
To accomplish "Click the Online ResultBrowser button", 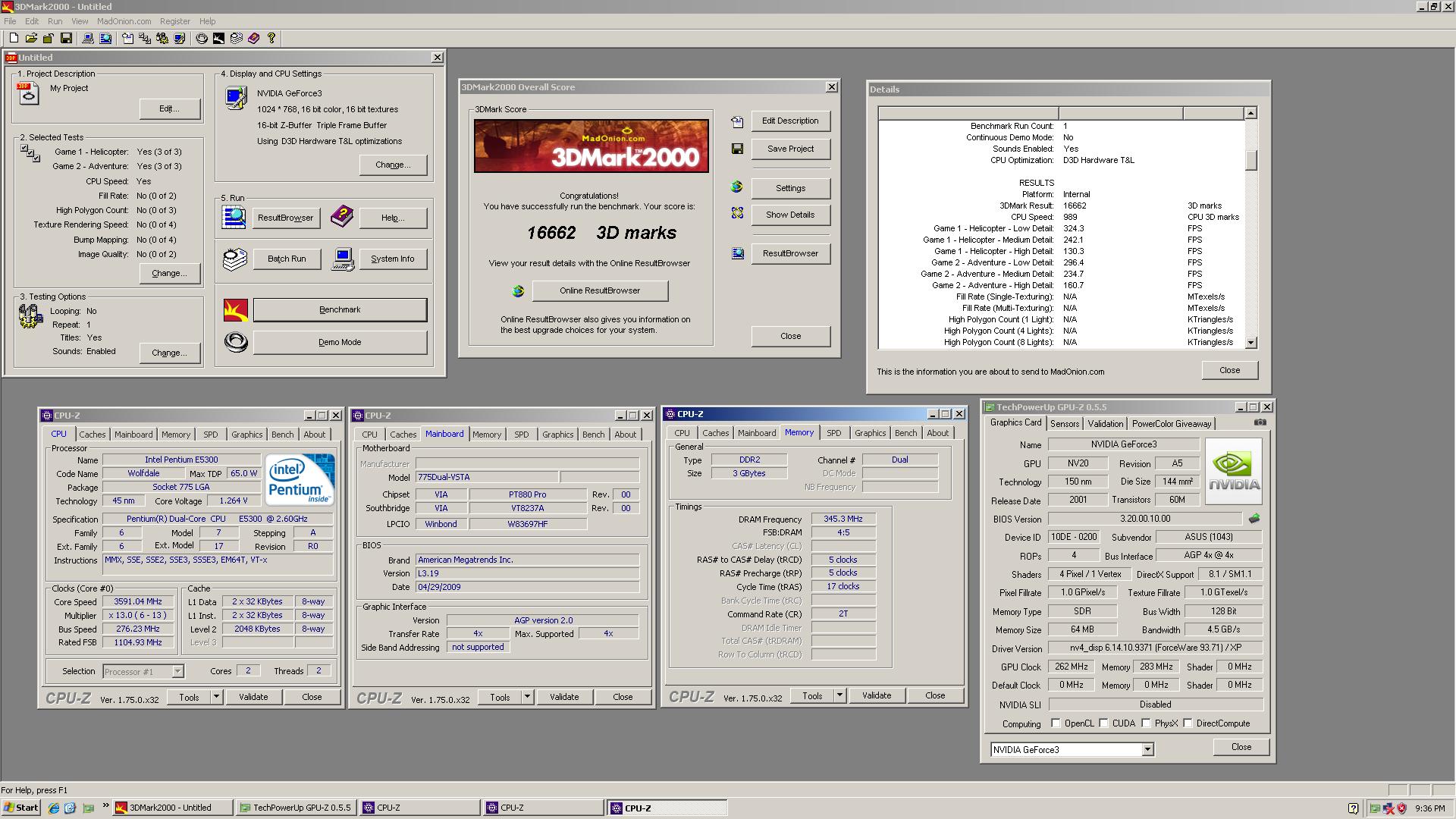I will [x=600, y=290].
